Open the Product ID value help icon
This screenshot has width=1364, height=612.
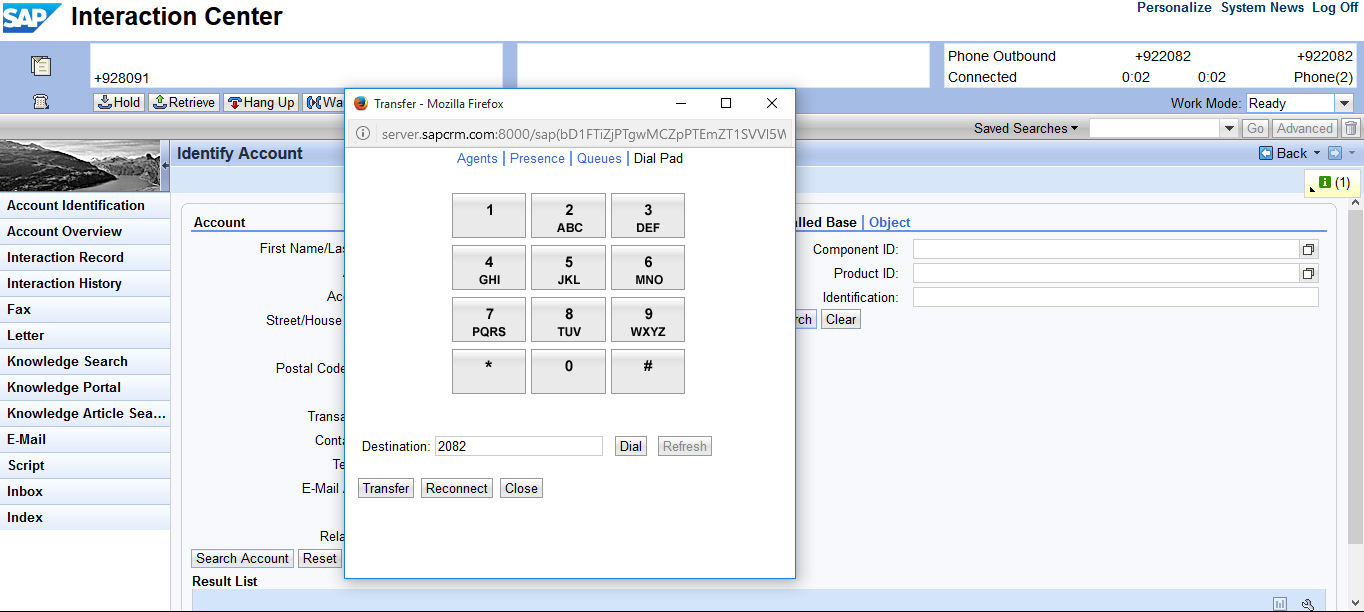pyautogui.click(x=1308, y=273)
